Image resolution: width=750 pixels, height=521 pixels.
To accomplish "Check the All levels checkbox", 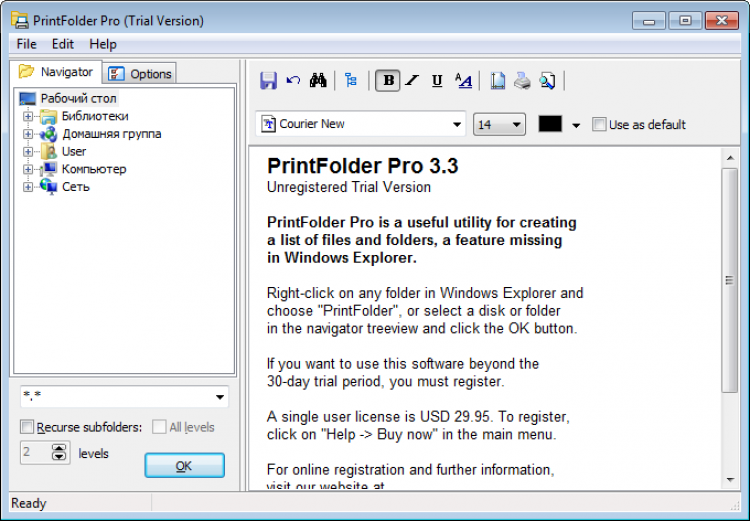I will [x=159, y=427].
